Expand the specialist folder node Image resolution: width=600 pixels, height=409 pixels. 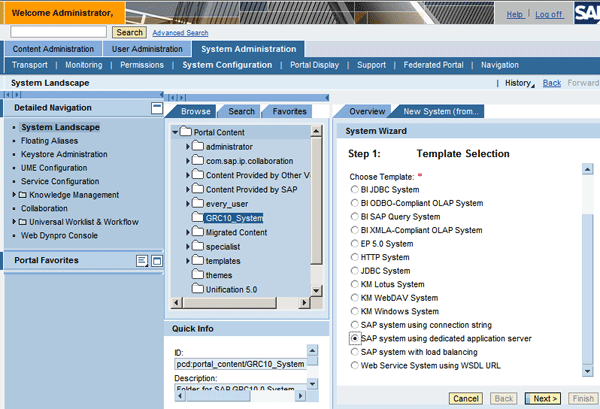[188, 246]
